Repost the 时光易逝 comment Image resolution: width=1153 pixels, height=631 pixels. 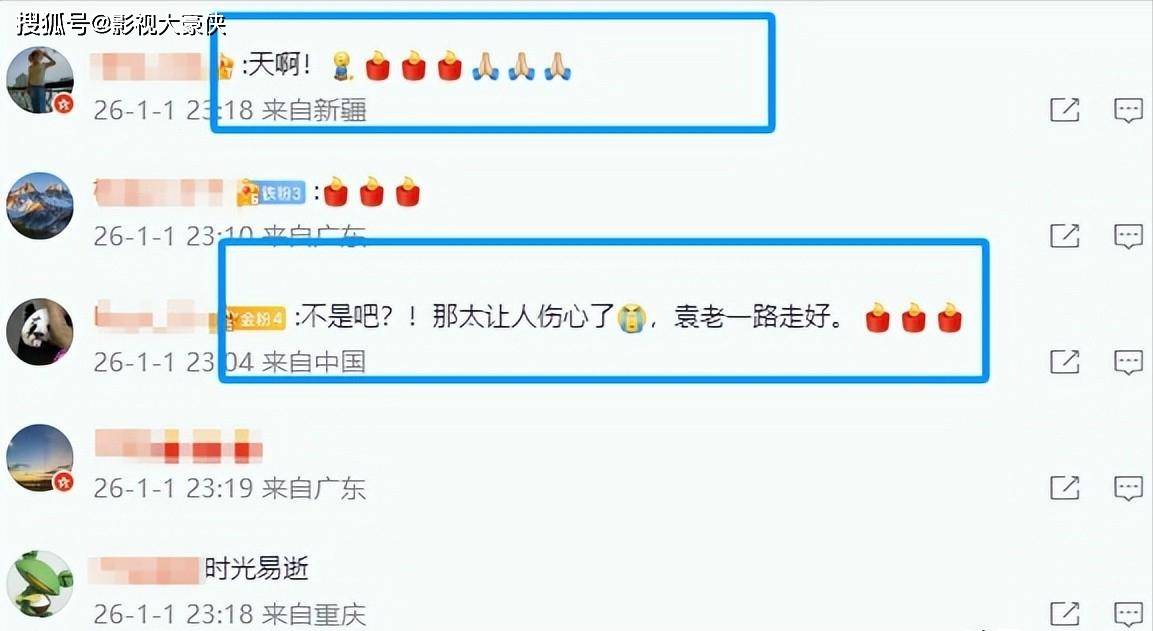1064,613
